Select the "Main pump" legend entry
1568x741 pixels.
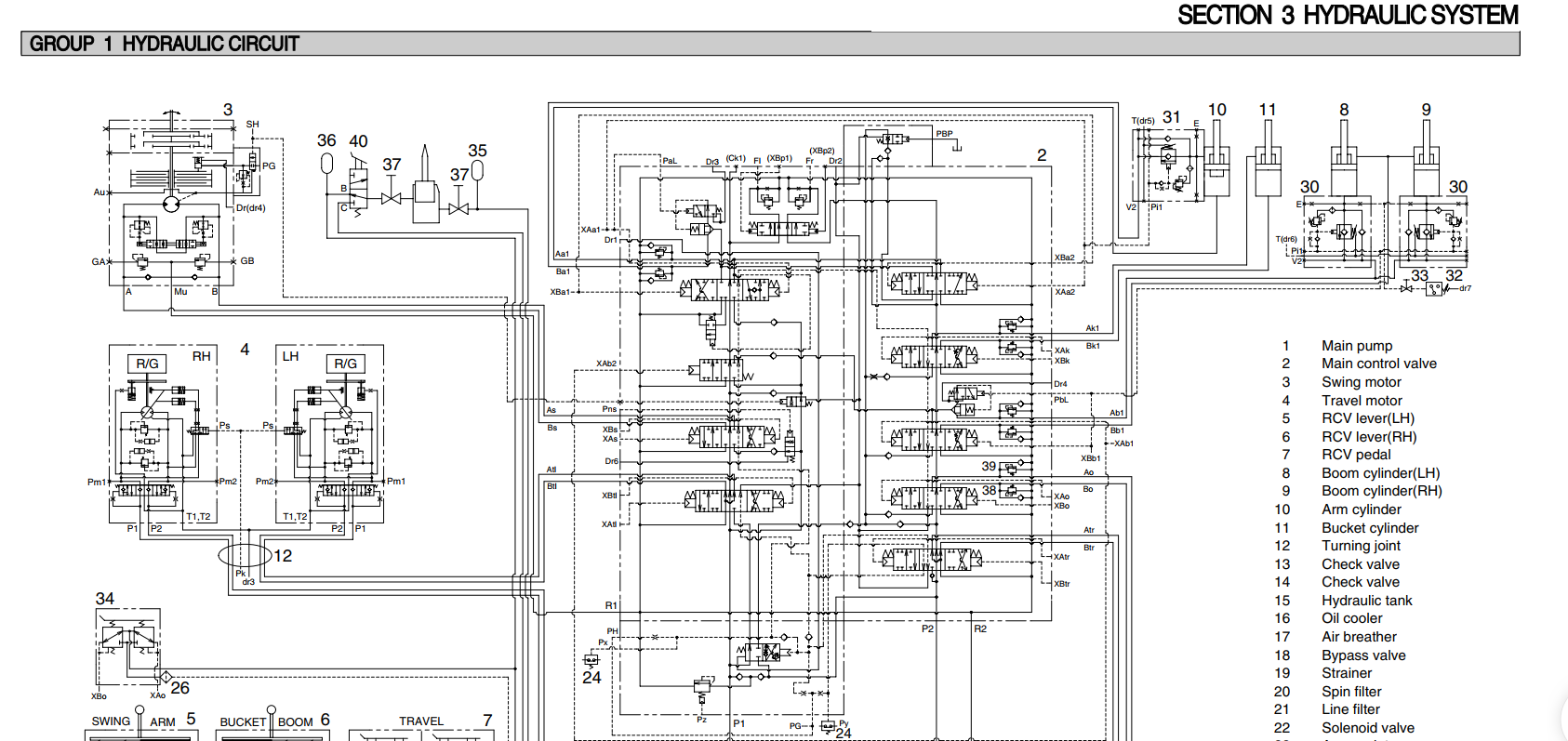(1357, 346)
